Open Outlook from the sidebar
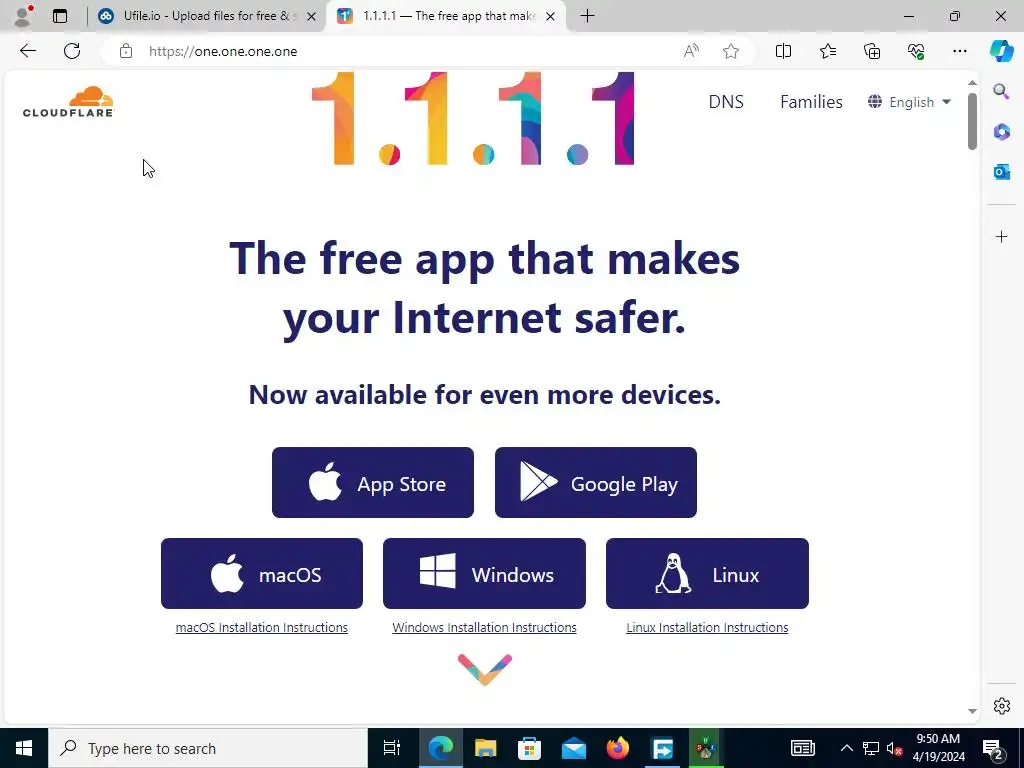The width and height of the screenshot is (1024, 768). [x=1001, y=172]
